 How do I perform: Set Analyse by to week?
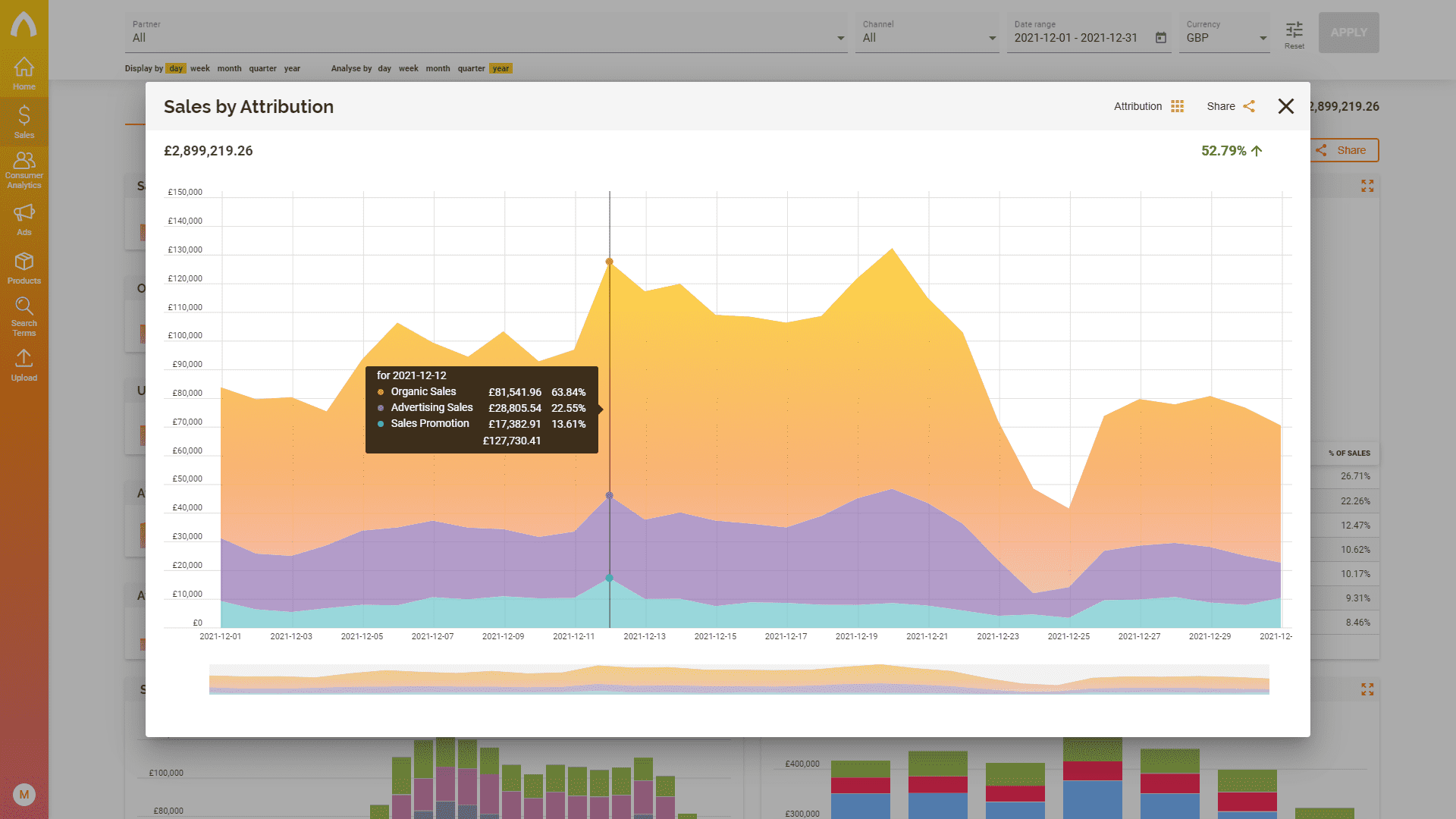click(x=409, y=68)
